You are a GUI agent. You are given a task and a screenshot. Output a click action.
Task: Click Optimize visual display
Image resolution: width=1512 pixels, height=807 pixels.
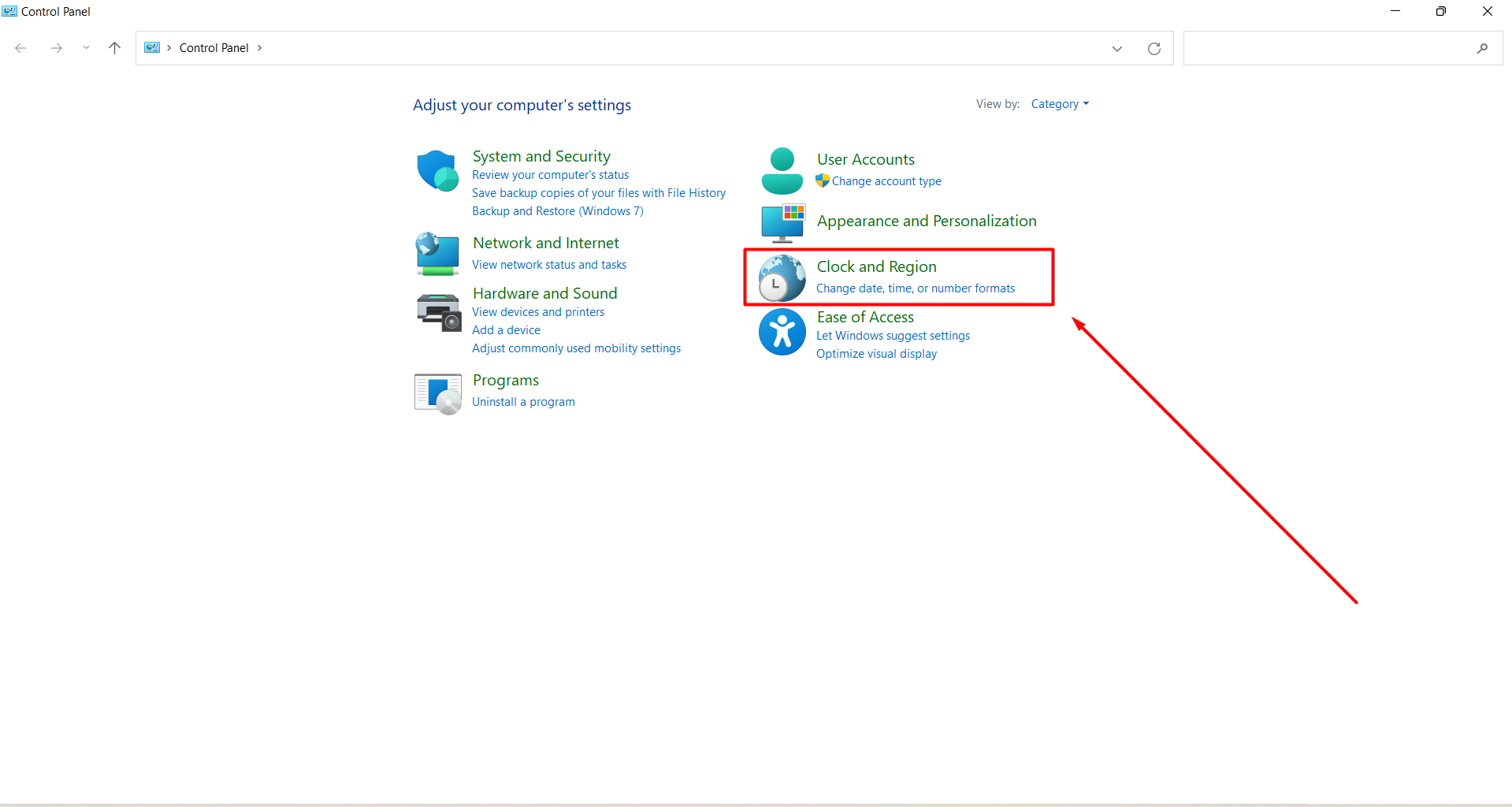coord(876,354)
